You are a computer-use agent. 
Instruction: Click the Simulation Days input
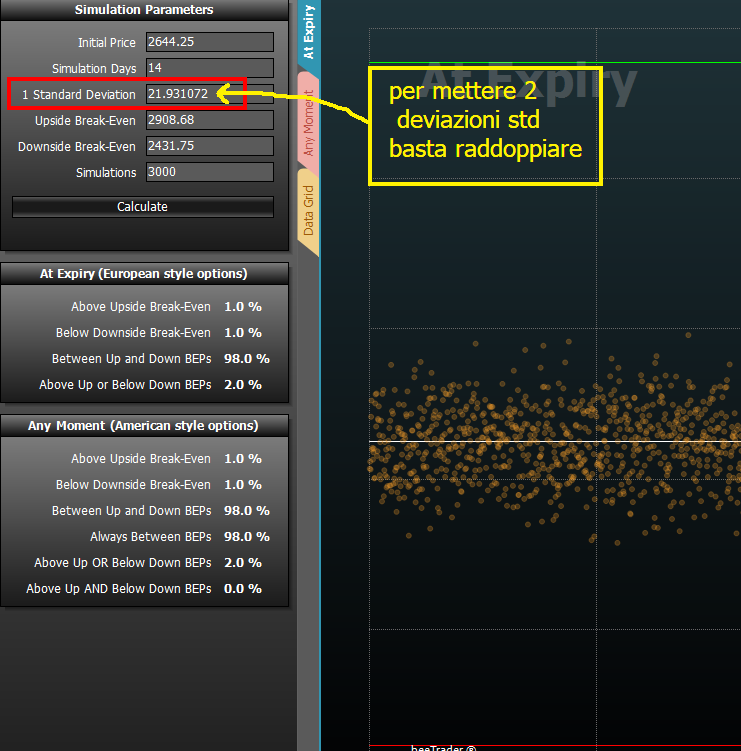tap(210, 68)
